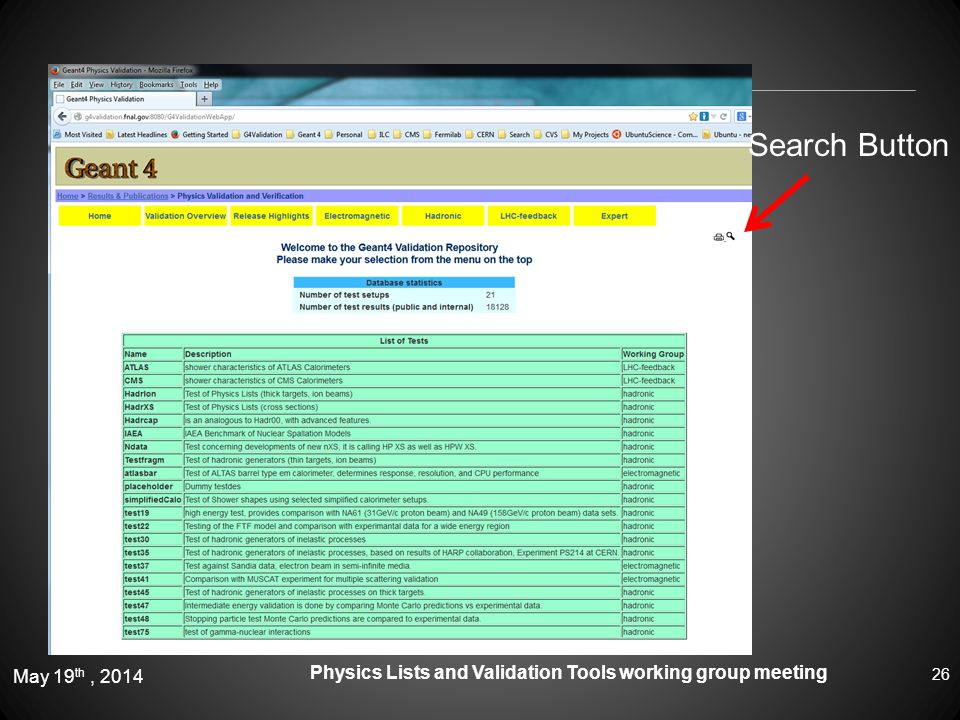Click the blue bookmark-list icon in the URL bar

point(704,116)
